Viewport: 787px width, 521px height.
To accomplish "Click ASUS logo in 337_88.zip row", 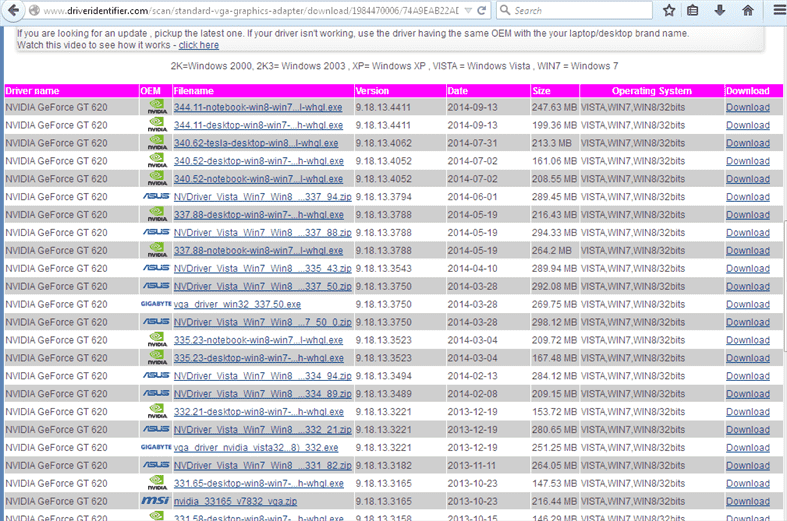I will (156, 232).
